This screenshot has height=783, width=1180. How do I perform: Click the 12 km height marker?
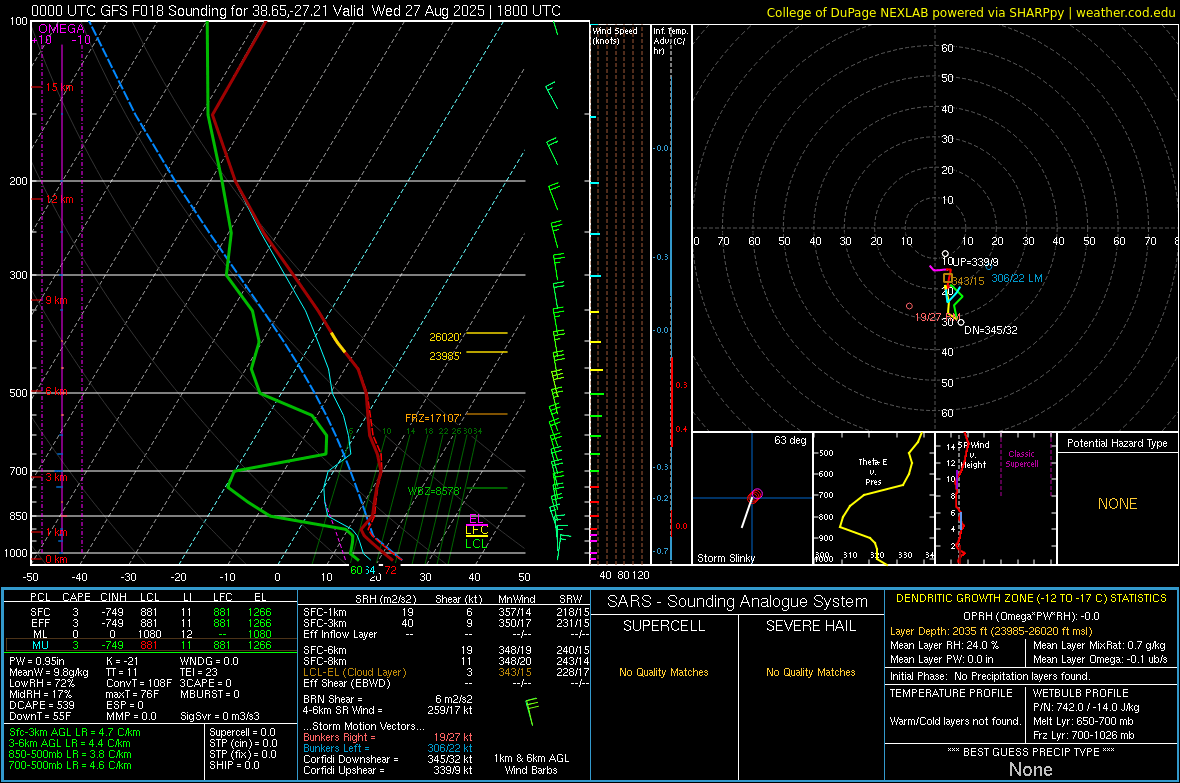(x=59, y=200)
